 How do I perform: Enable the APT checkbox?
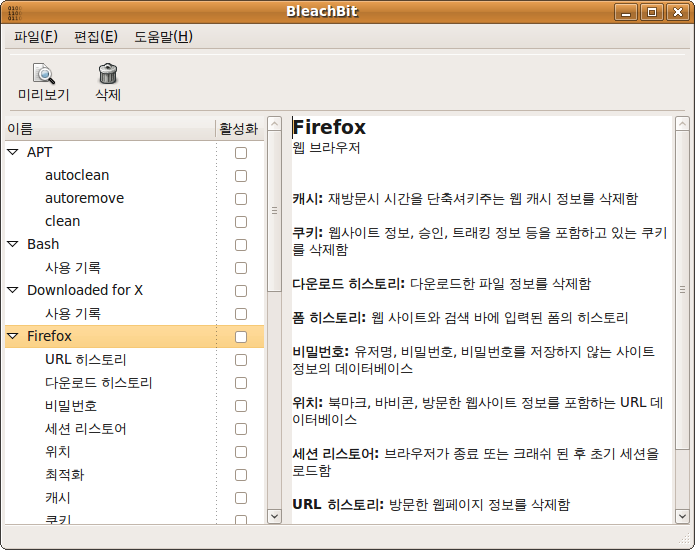point(241,153)
